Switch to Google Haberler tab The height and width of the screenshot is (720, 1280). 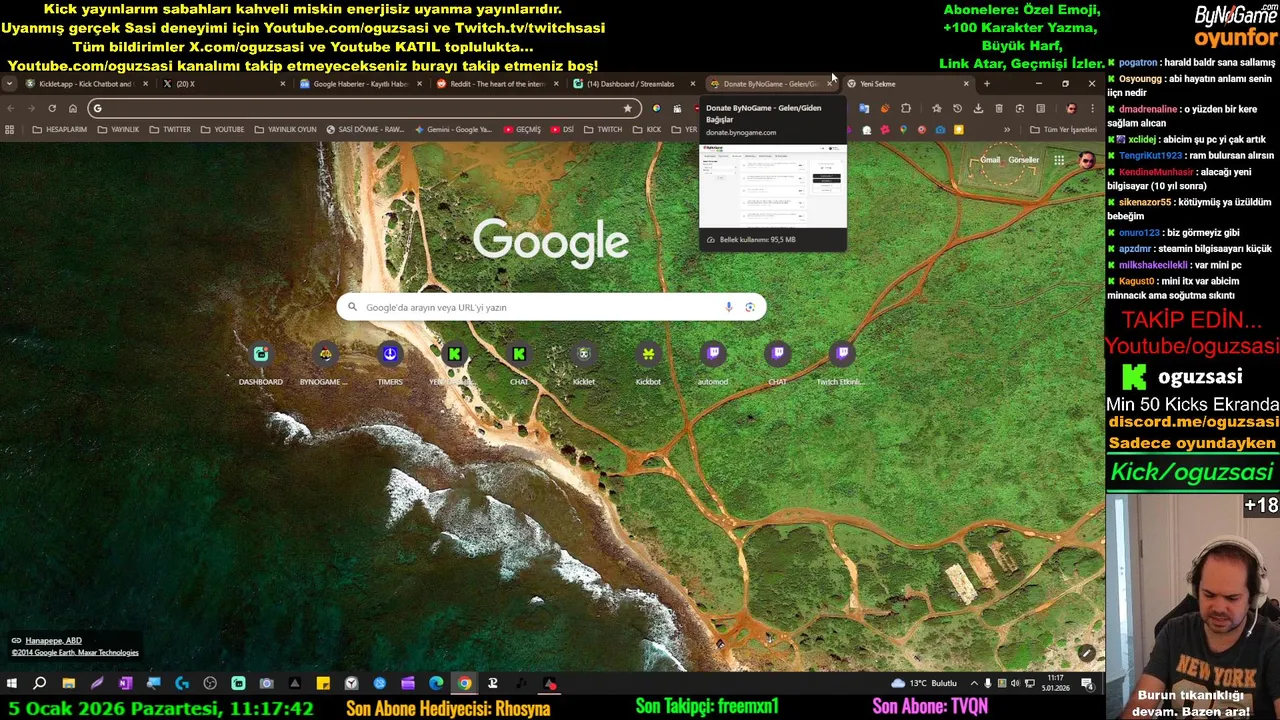click(360, 84)
